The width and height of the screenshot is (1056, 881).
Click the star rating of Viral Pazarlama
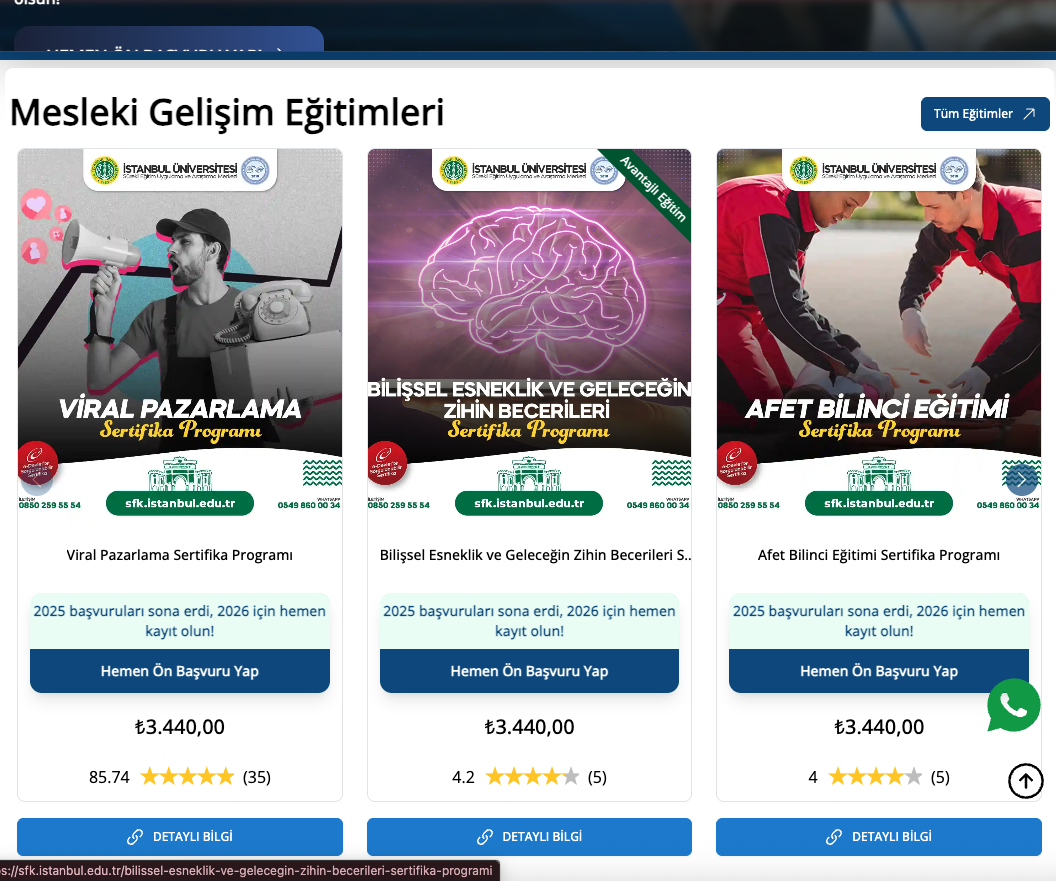pos(187,777)
